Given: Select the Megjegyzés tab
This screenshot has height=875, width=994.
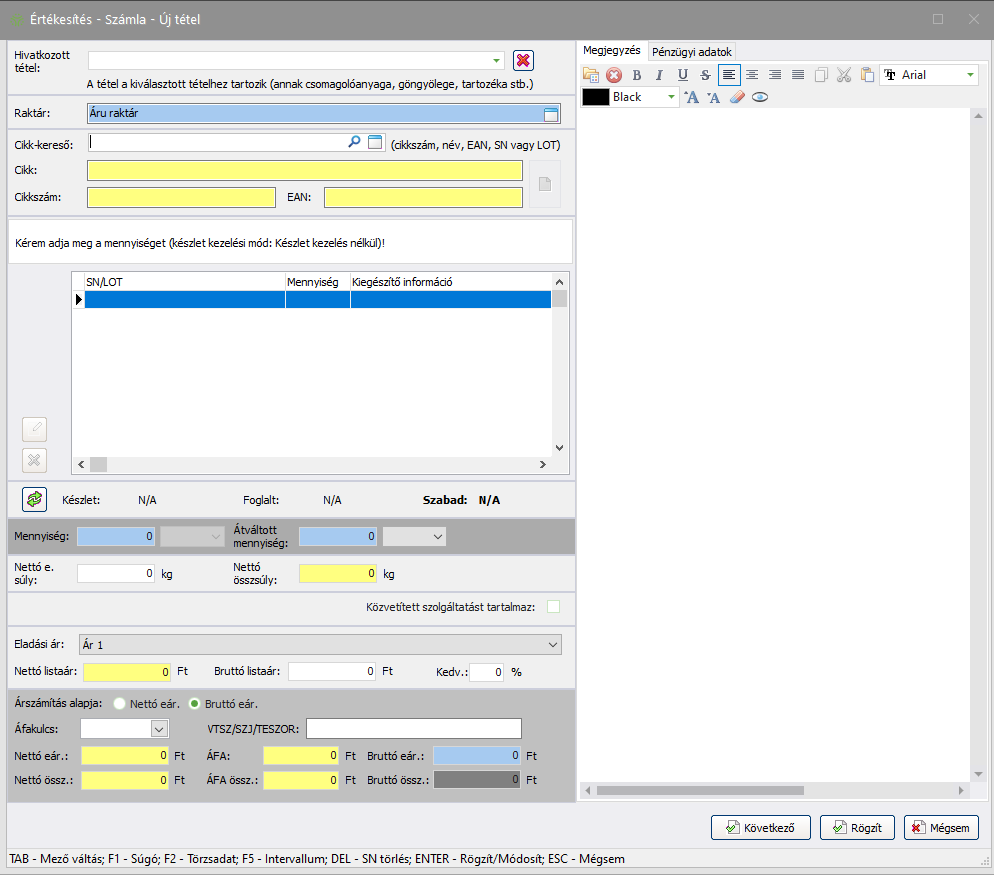Looking at the screenshot, I should [x=612, y=51].
